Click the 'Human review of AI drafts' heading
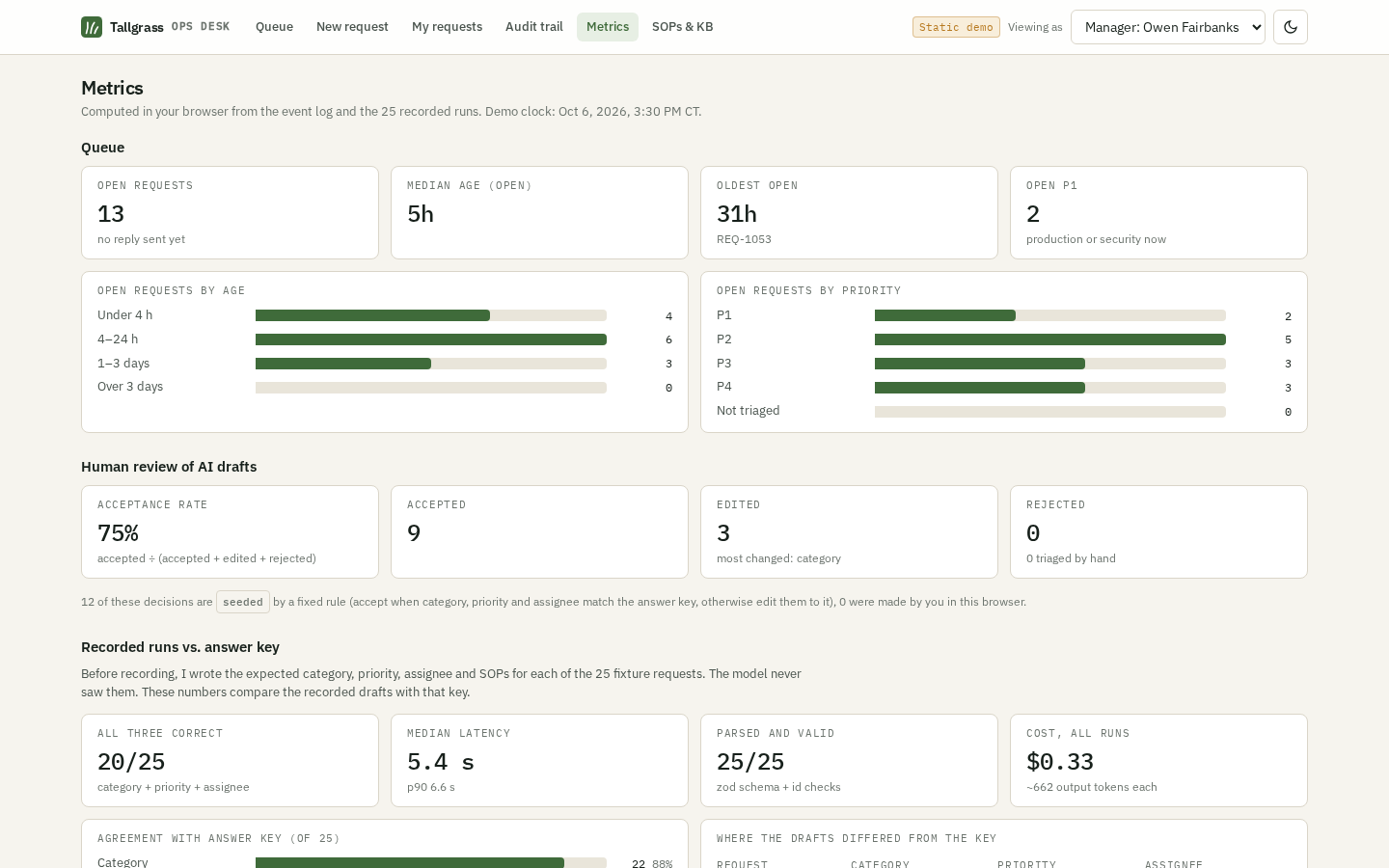This screenshot has width=1389, height=868. click(169, 467)
